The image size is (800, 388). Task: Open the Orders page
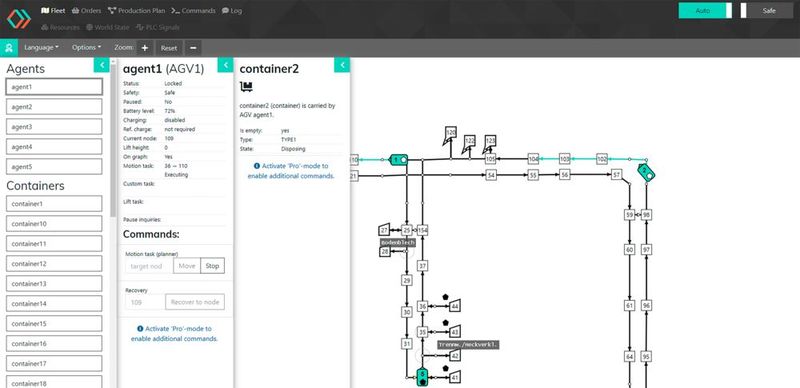tap(86, 10)
